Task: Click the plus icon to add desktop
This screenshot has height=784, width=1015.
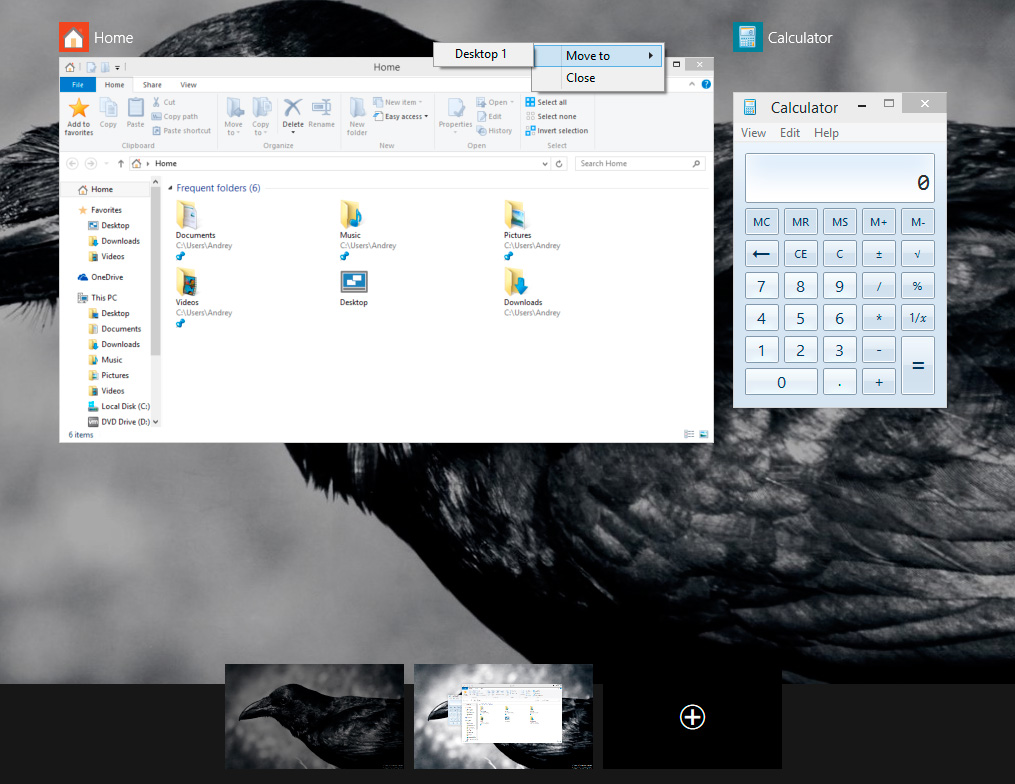Action: 692,716
